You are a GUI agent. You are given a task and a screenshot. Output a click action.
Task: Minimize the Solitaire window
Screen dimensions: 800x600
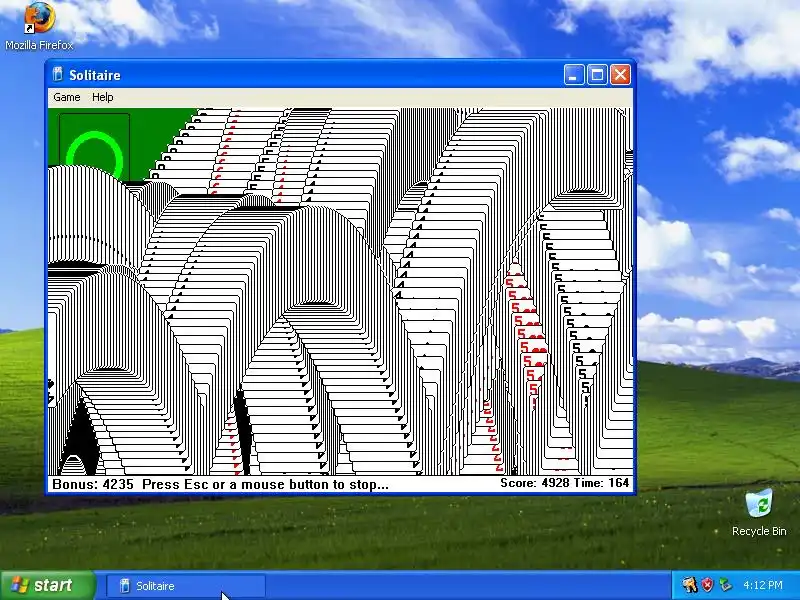574,75
